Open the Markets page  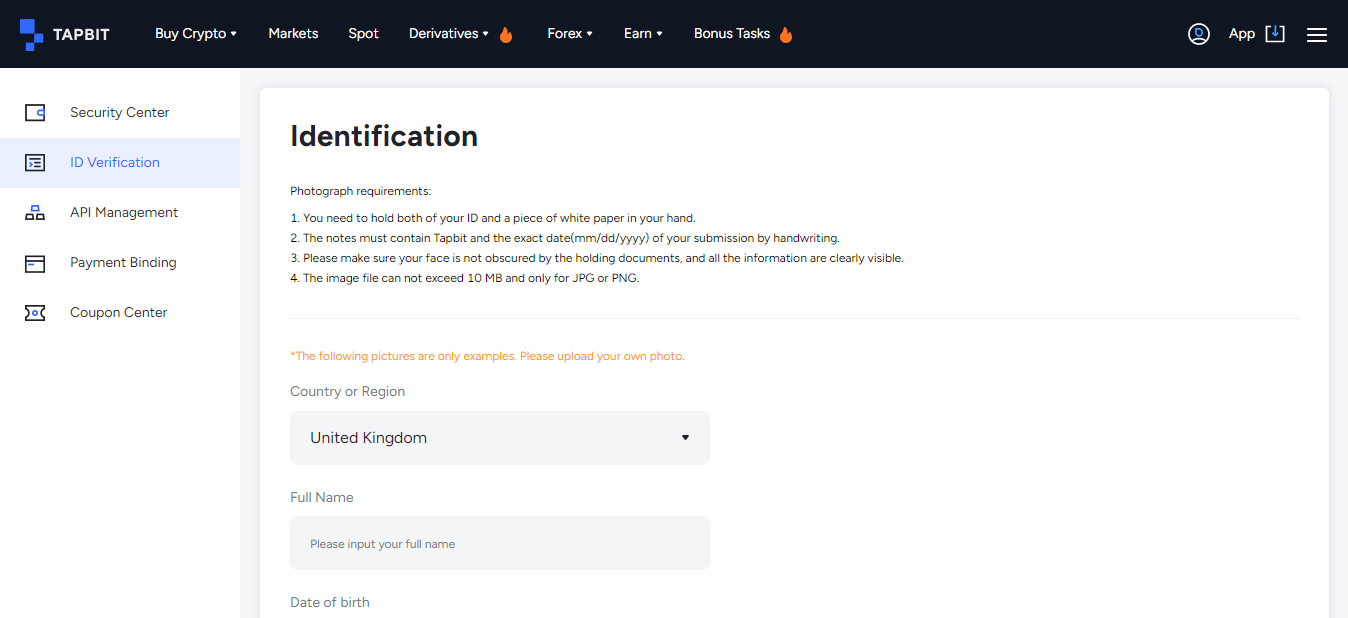click(293, 34)
